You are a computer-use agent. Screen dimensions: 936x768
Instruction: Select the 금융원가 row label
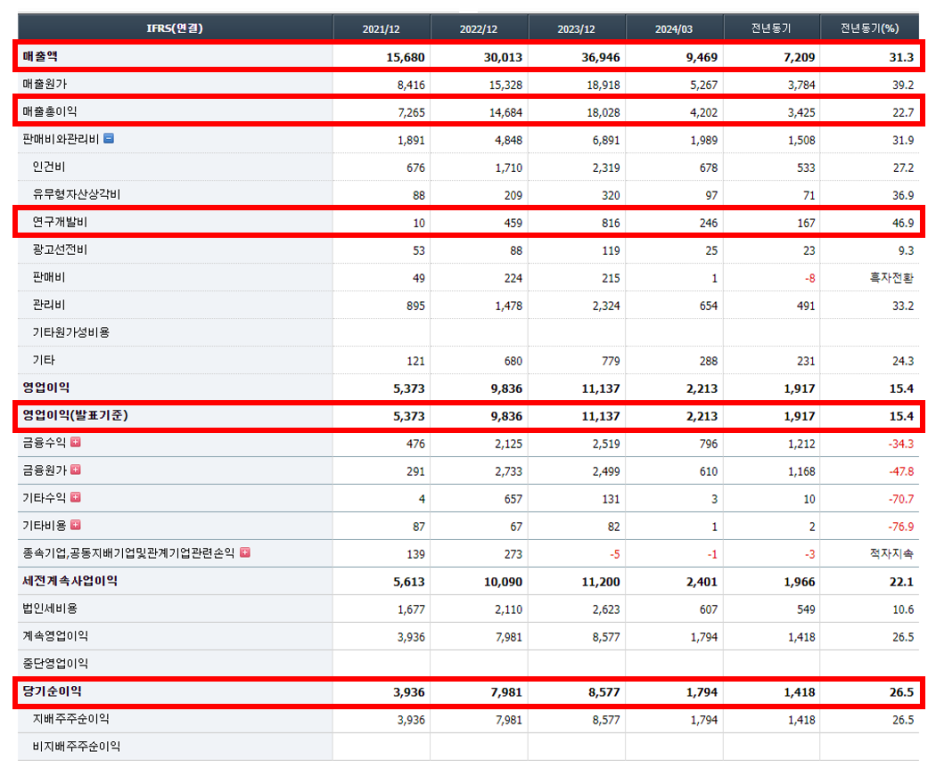[44, 470]
